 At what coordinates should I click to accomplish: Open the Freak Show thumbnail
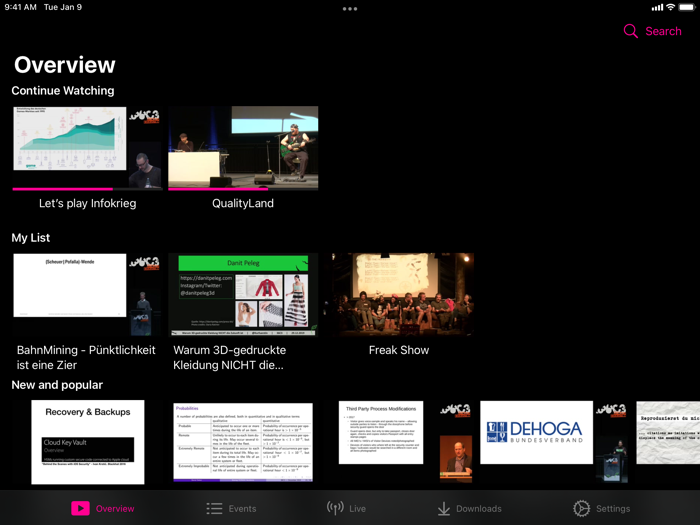click(x=399, y=295)
